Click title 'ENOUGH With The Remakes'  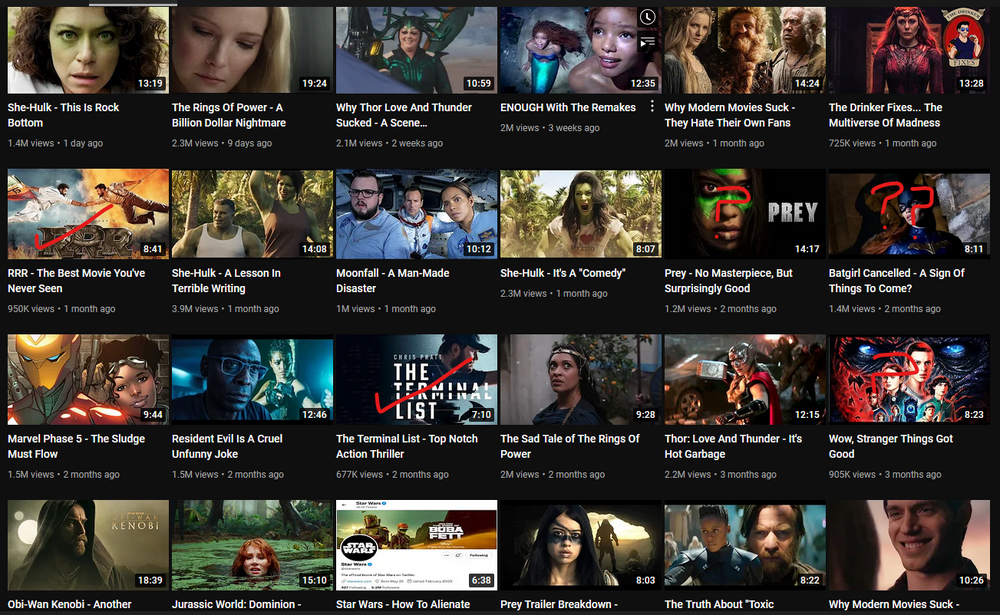click(568, 107)
